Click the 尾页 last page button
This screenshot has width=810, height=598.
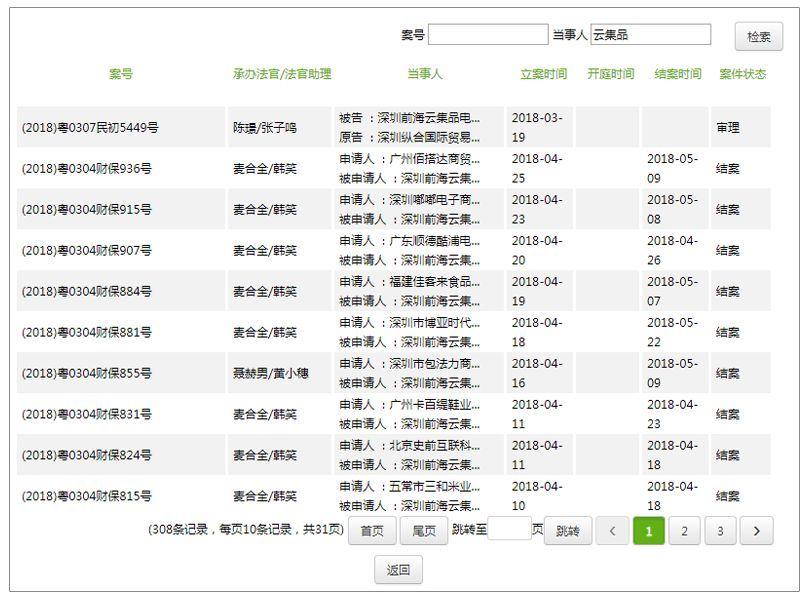pos(424,531)
